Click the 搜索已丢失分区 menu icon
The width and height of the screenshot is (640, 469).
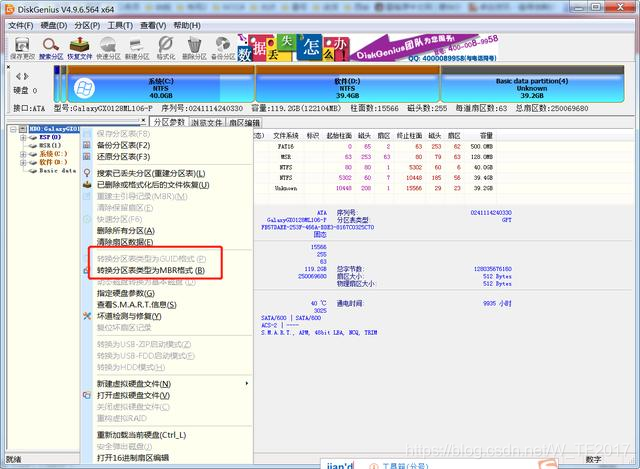pyautogui.click(x=87, y=173)
